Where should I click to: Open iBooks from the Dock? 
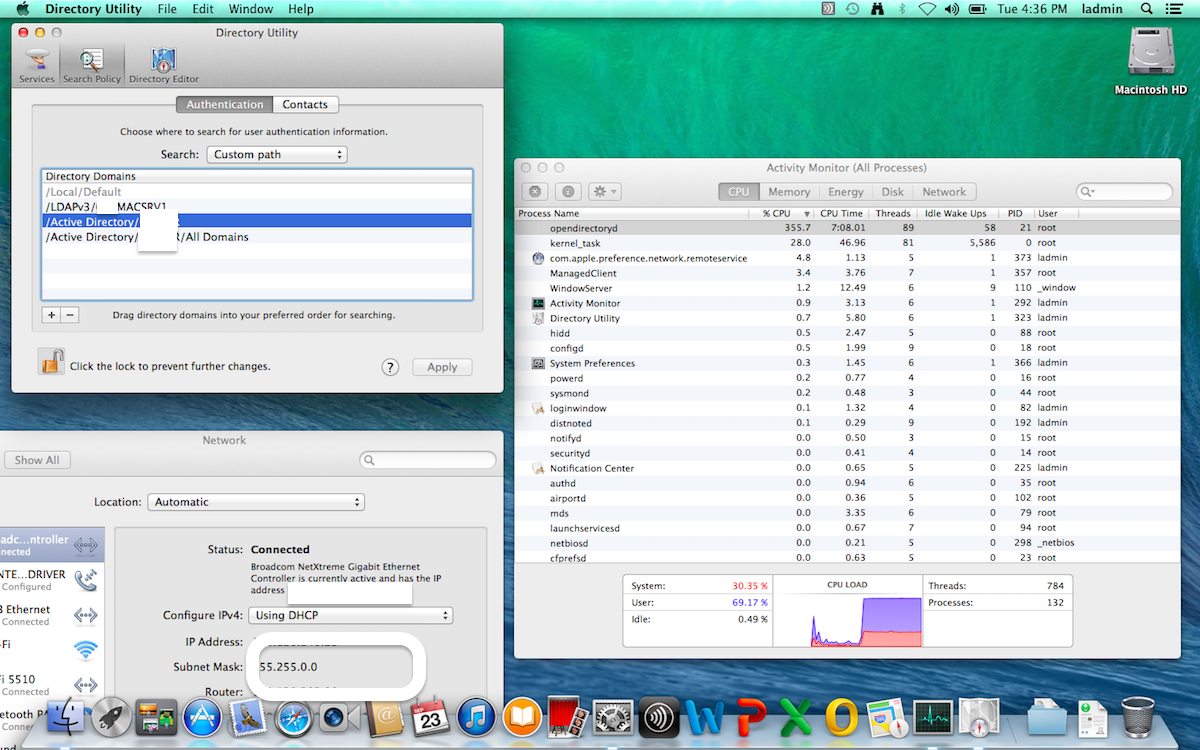522,717
